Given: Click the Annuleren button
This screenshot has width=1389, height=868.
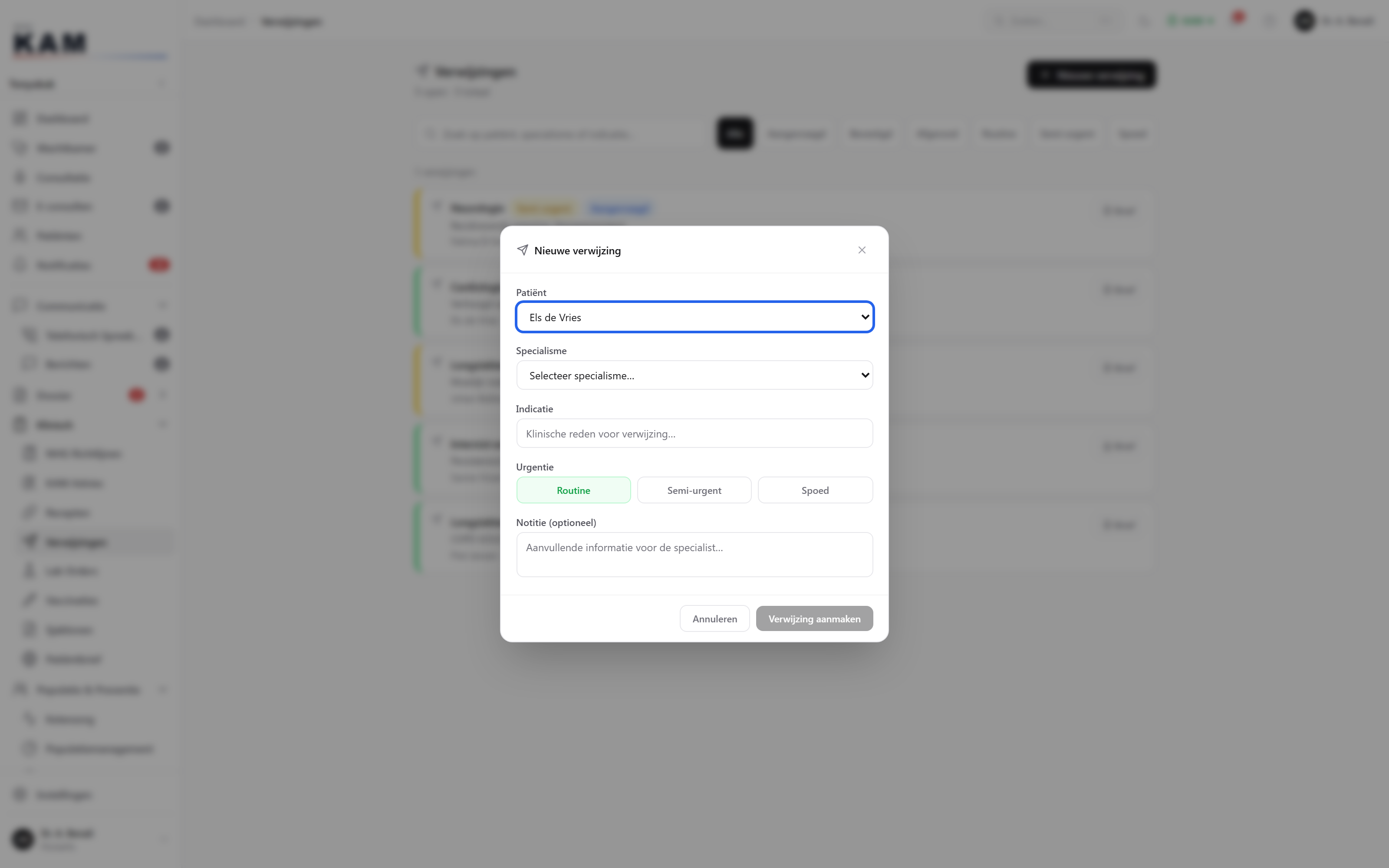Looking at the screenshot, I should tap(714, 619).
